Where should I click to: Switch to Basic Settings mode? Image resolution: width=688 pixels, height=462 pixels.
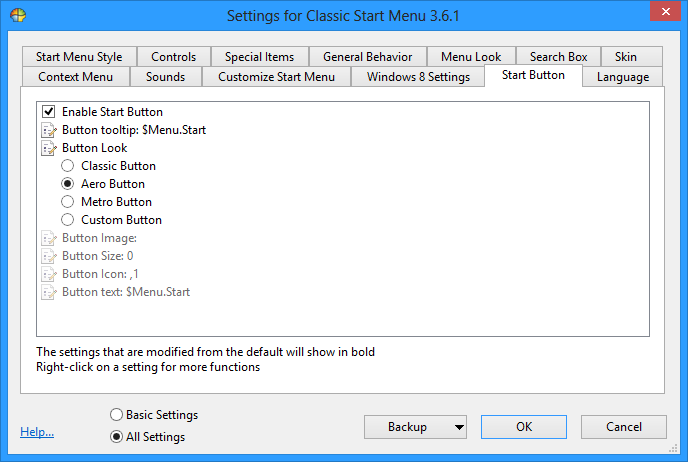pyautogui.click(x=116, y=415)
